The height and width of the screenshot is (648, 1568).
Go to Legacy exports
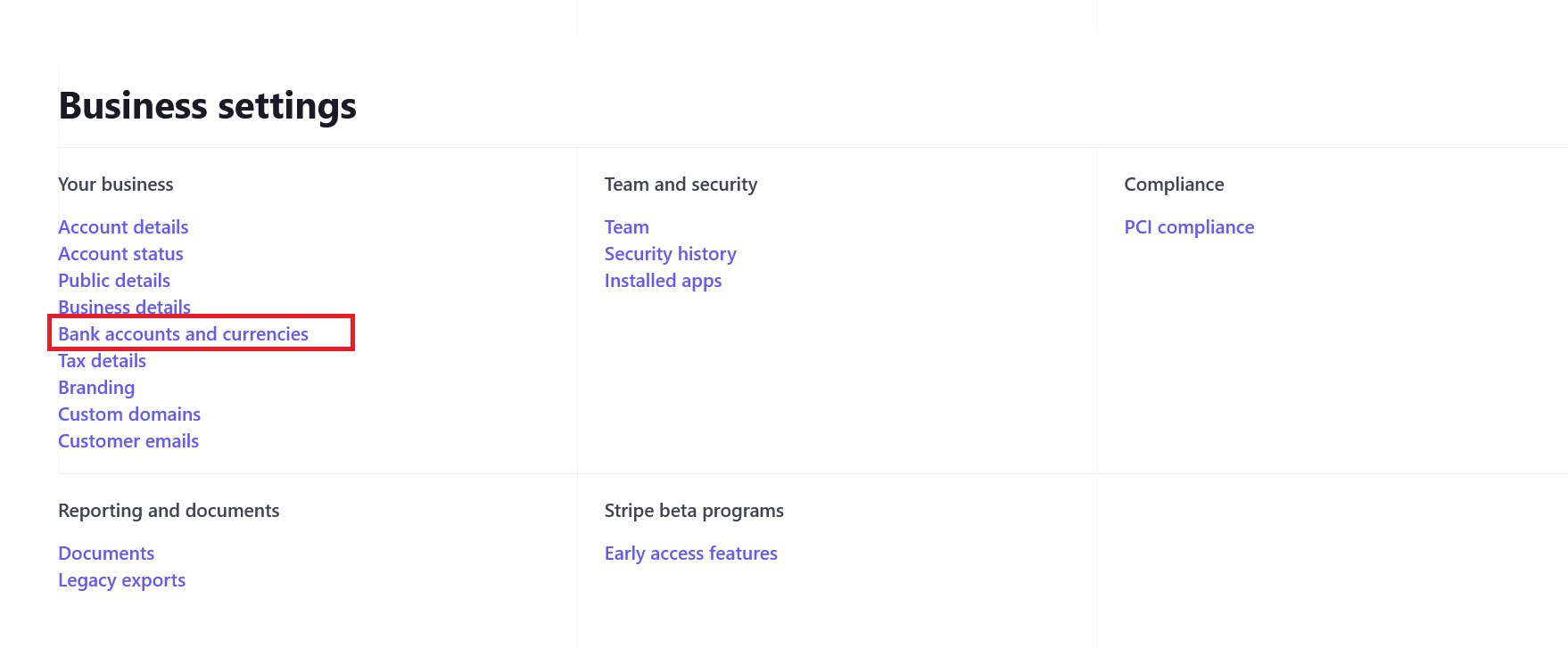coord(121,580)
